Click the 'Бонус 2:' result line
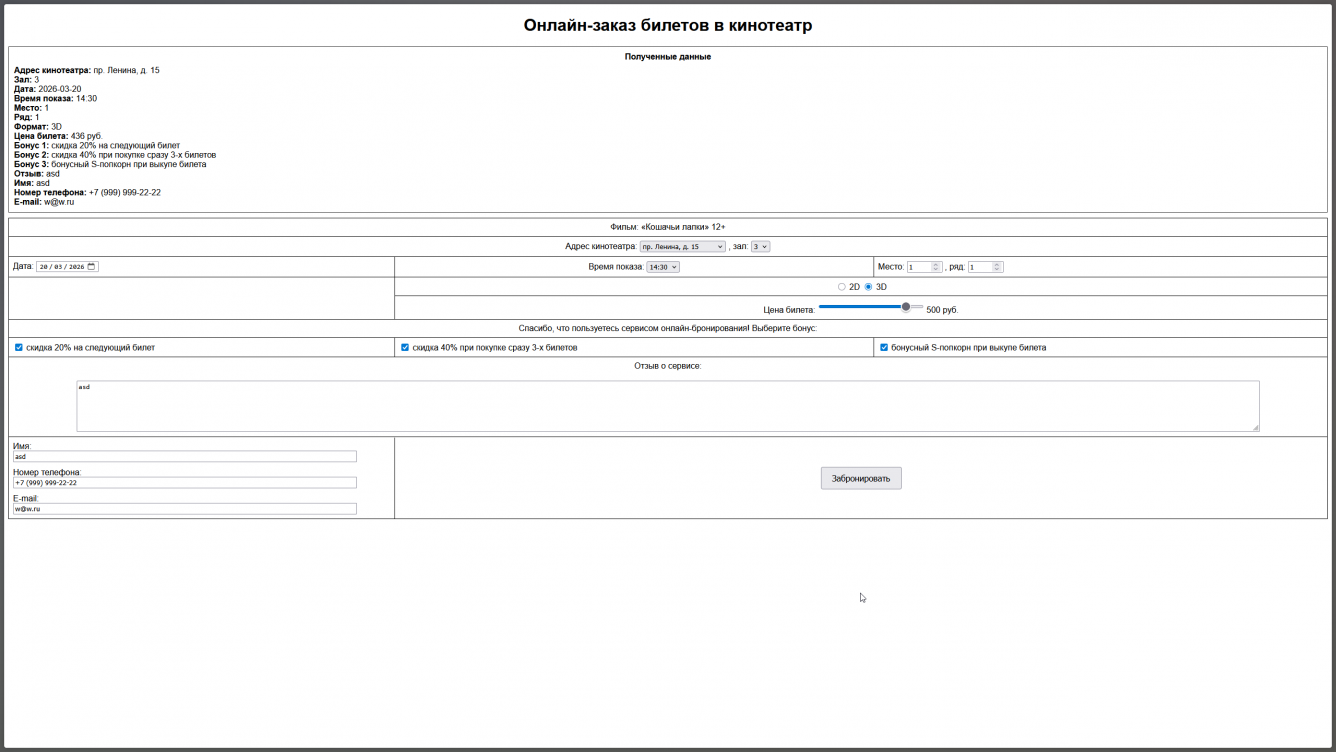This screenshot has height=752, width=1336. pos(115,155)
